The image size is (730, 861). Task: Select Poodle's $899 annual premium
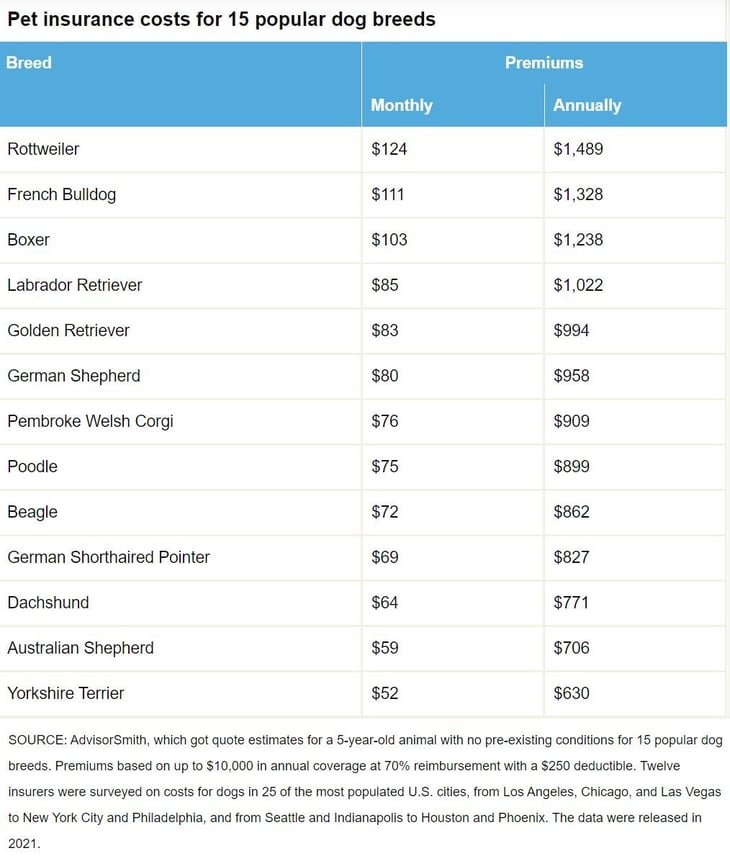click(571, 466)
